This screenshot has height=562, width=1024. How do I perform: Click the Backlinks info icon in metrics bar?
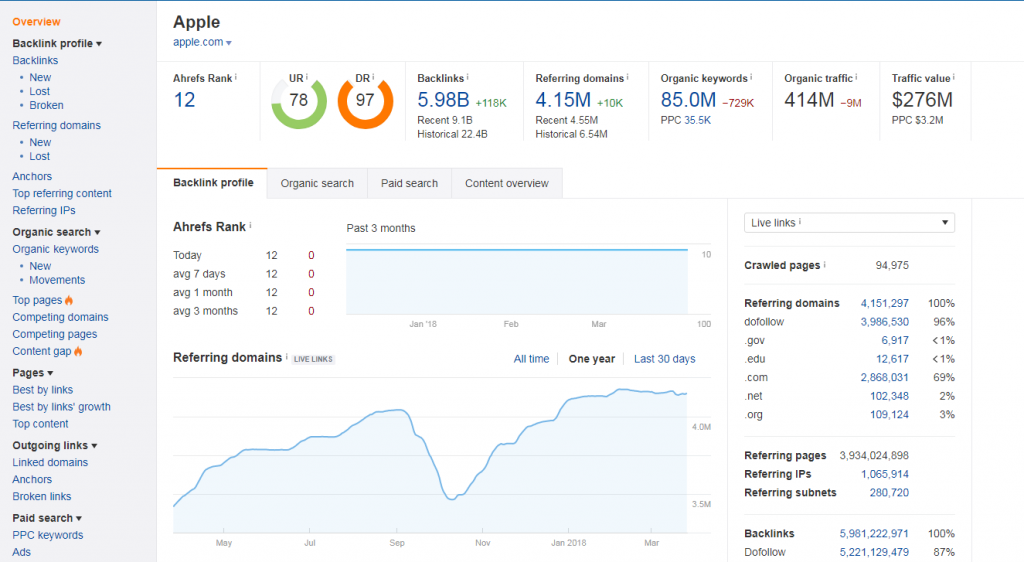coord(468,77)
